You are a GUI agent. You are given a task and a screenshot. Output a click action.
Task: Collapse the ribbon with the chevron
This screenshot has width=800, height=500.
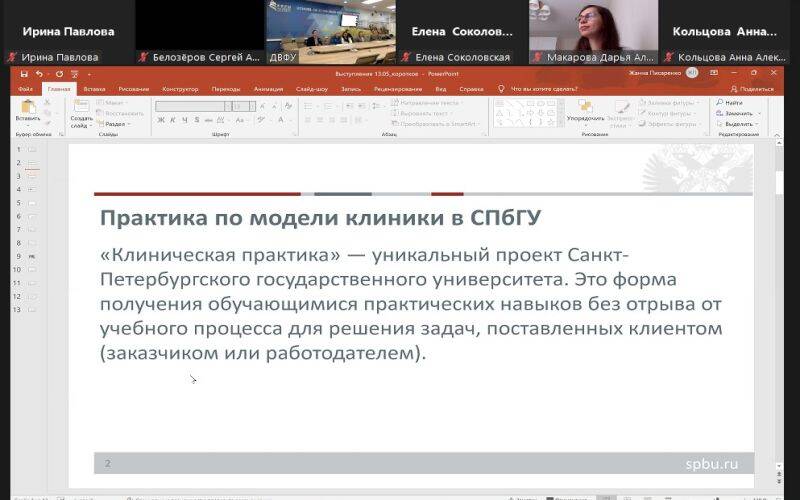pos(778,135)
